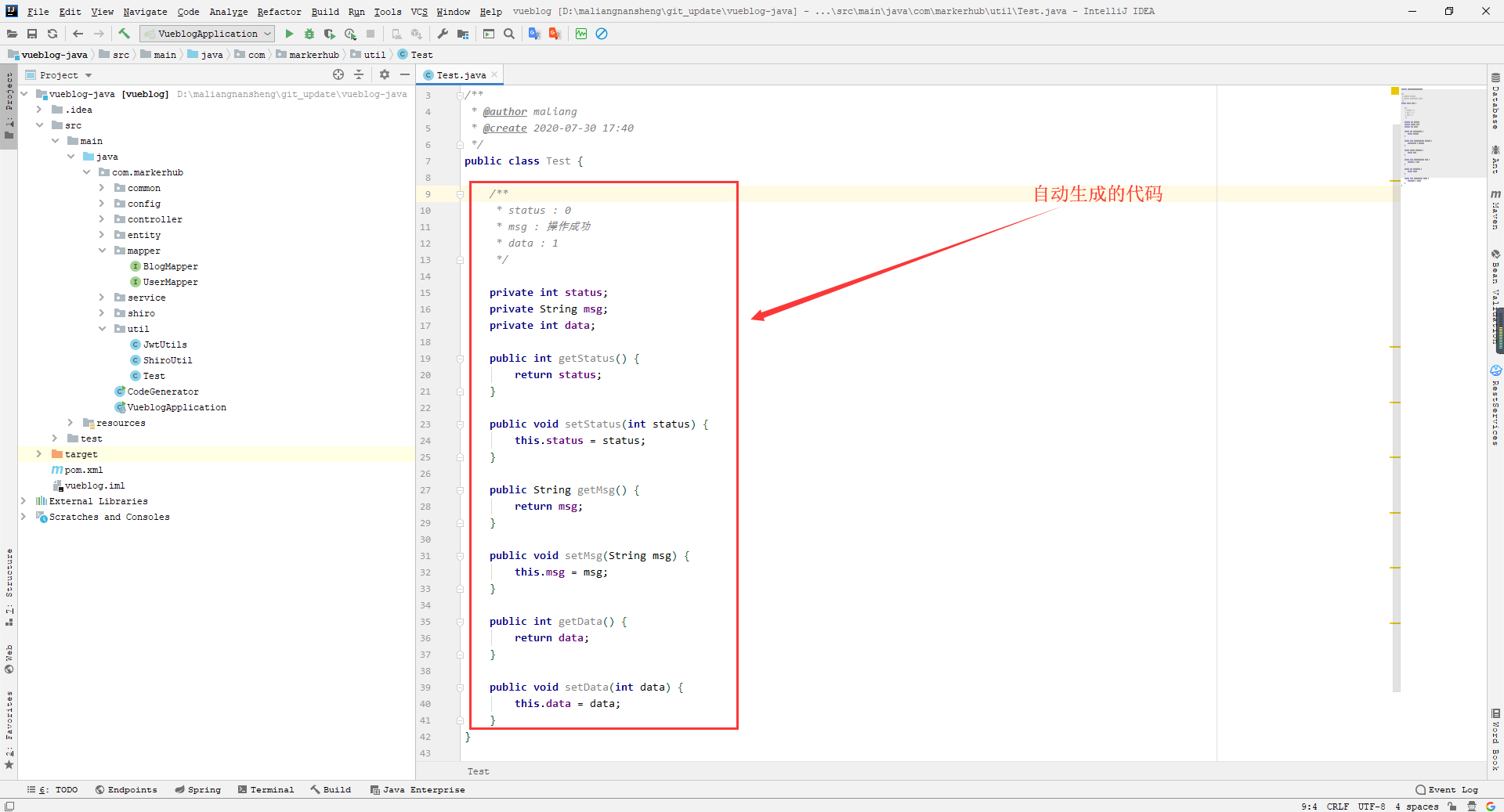Open the Terminal tool window
Viewport: 1504px width, 812px height.
(266, 790)
